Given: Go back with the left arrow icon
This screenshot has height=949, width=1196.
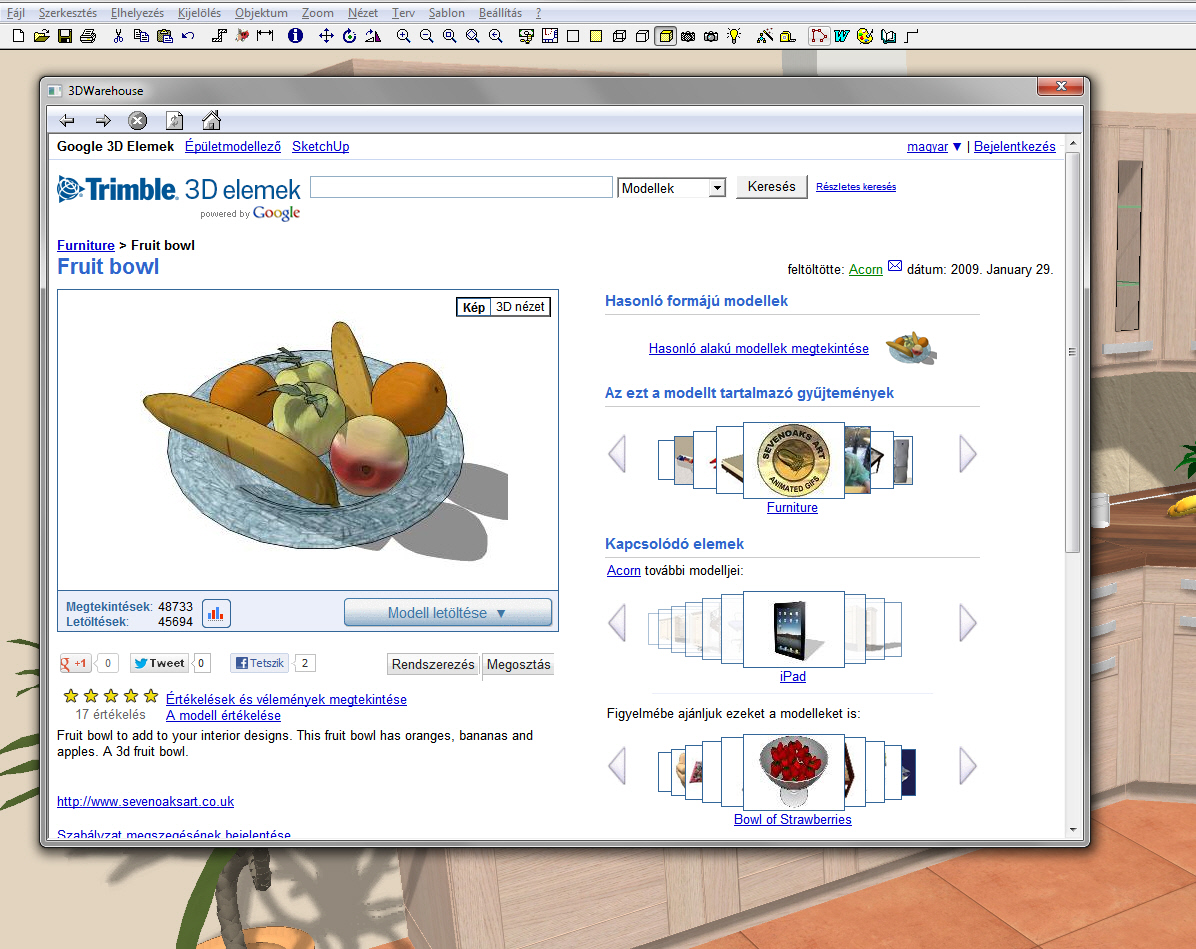Looking at the screenshot, I should [x=67, y=121].
